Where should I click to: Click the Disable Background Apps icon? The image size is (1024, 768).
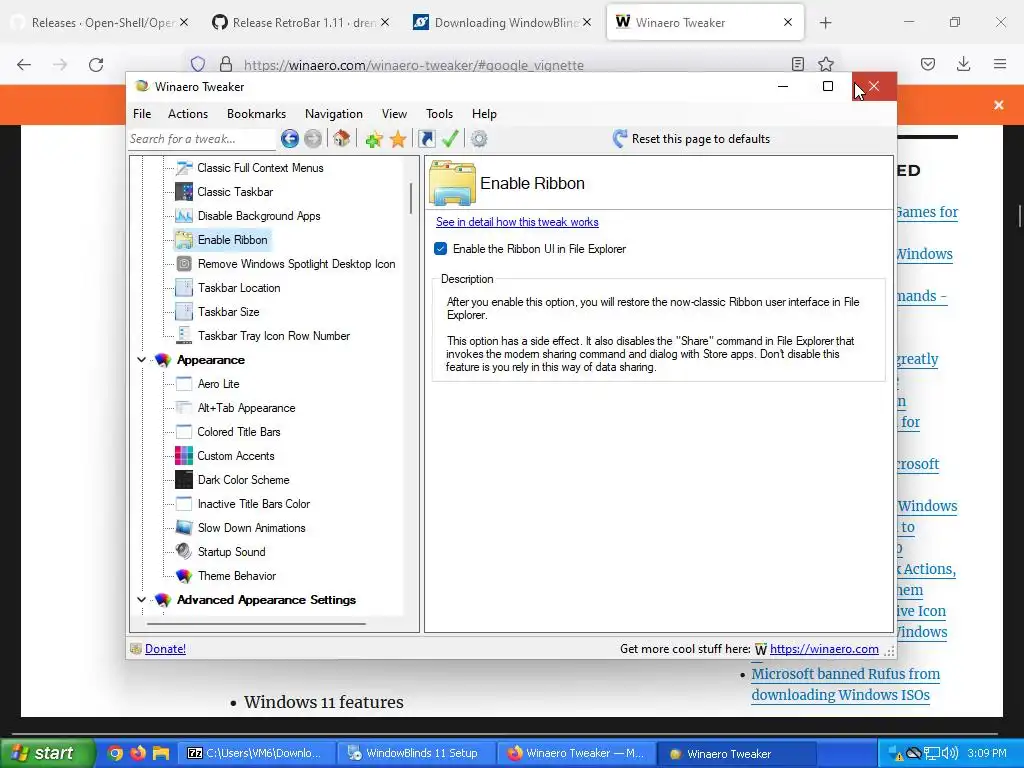coord(184,216)
